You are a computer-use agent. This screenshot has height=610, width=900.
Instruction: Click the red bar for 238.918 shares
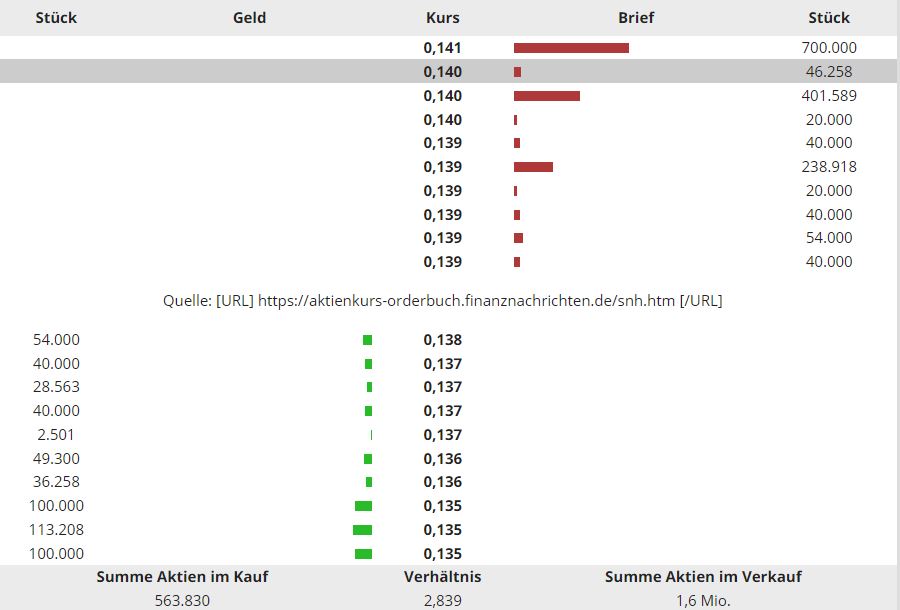[x=533, y=167]
